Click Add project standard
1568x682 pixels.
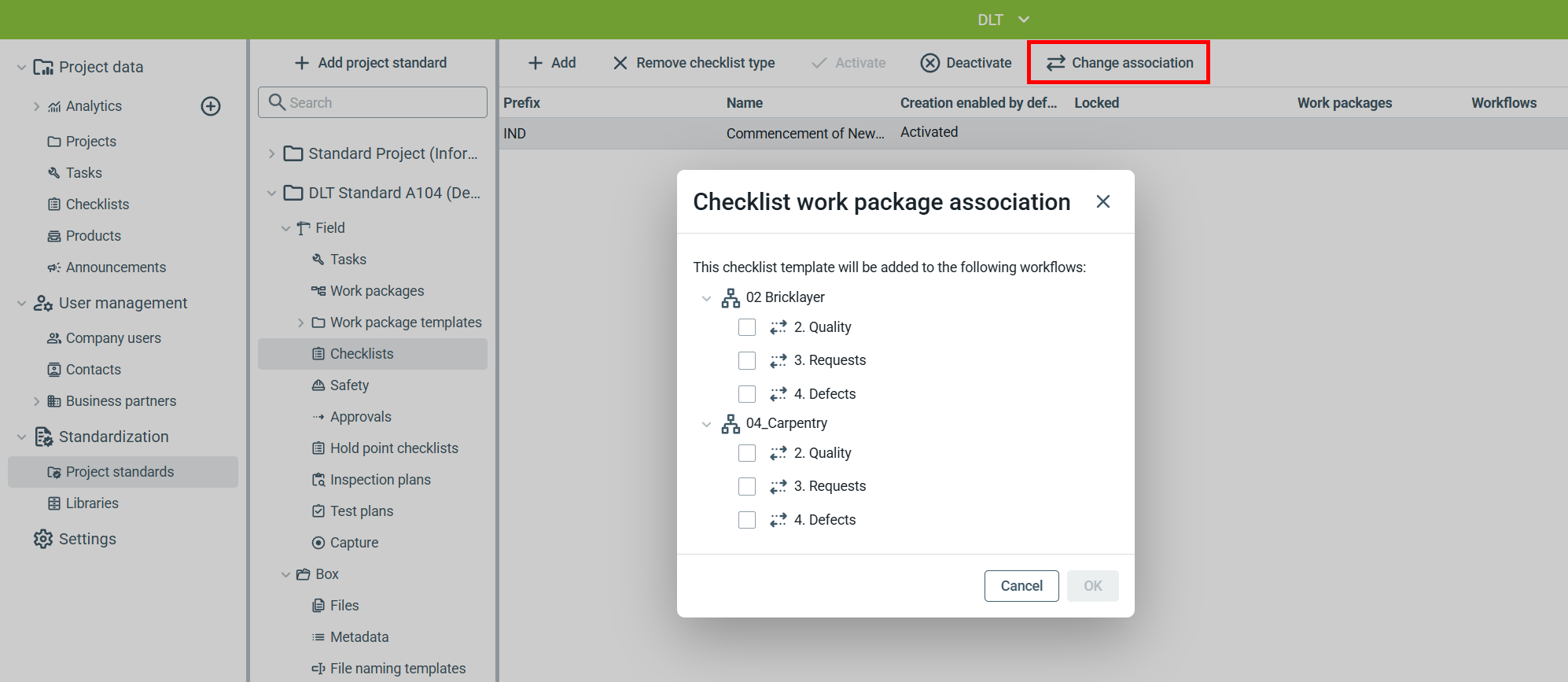pos(371,63)
